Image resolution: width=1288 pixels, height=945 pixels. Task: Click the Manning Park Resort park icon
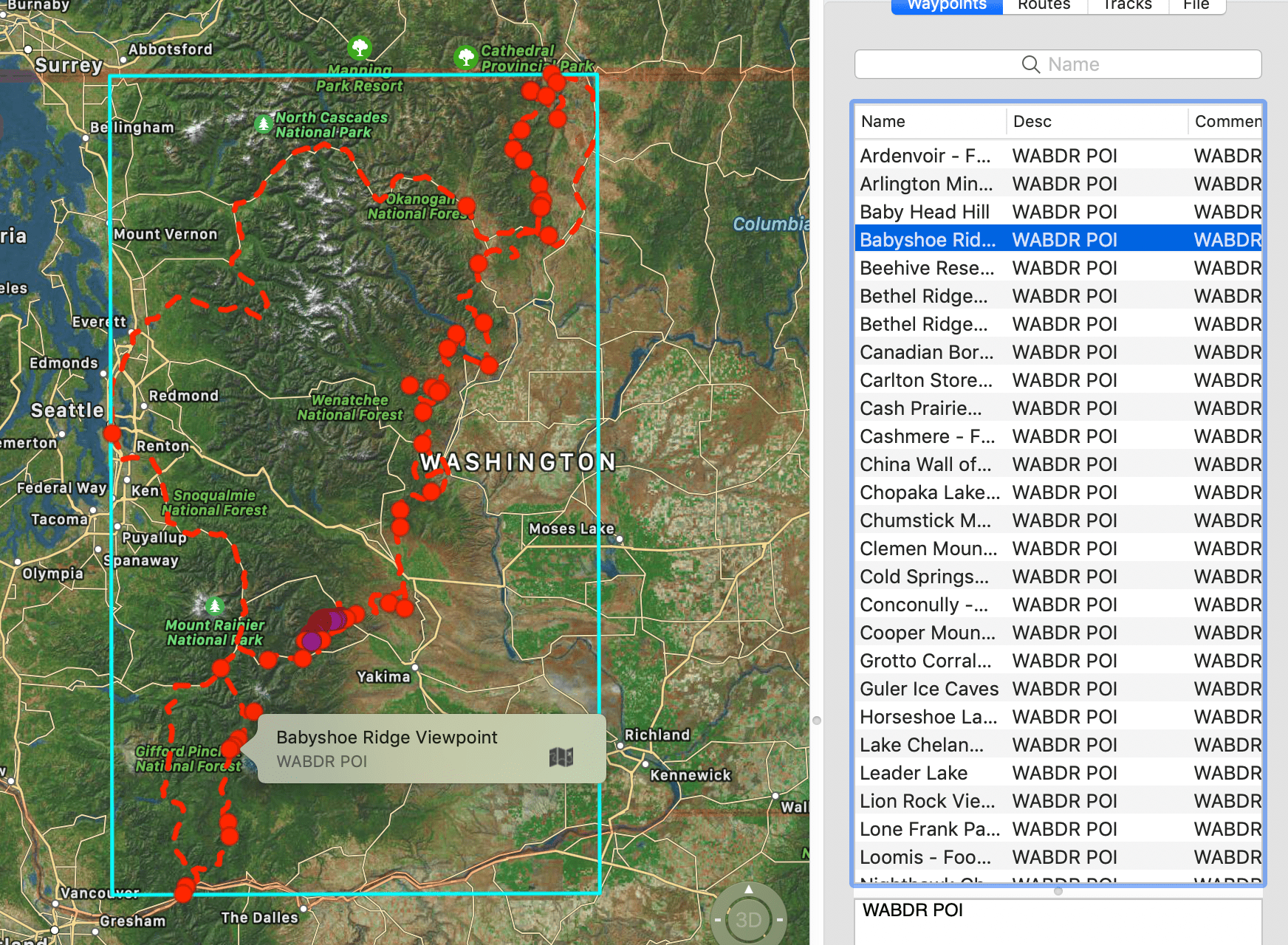coord(360,48)
